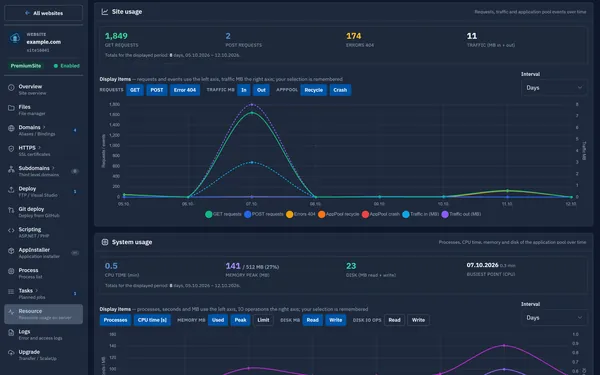Viewport: 600px width, 375px height.
Task: Click the 1,849 GET requests total
Action: pyautogui.click(x=116, y=36)
